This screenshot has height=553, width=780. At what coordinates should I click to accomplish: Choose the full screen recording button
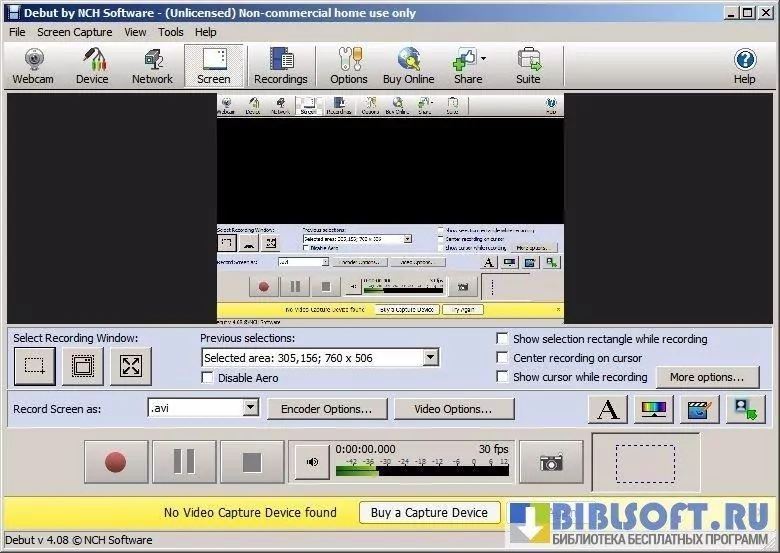130,367
